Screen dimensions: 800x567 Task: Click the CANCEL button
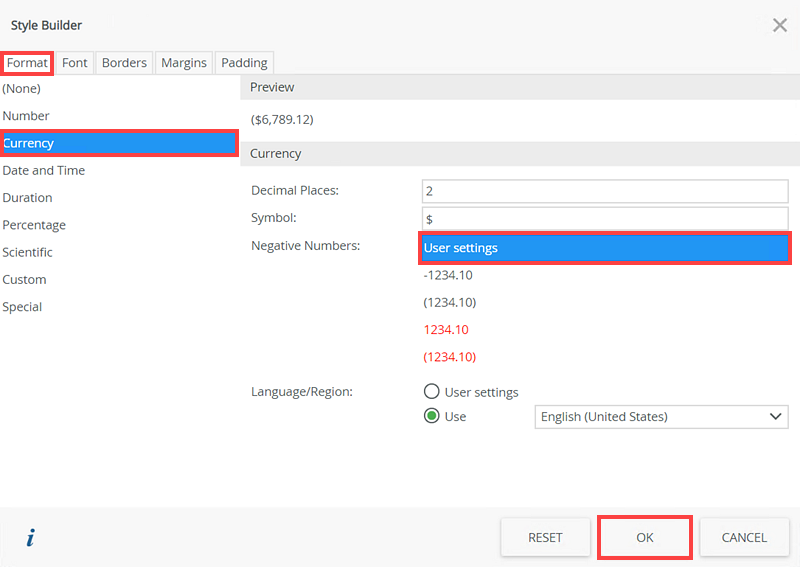pyautogui.click(x=744, y=538)
